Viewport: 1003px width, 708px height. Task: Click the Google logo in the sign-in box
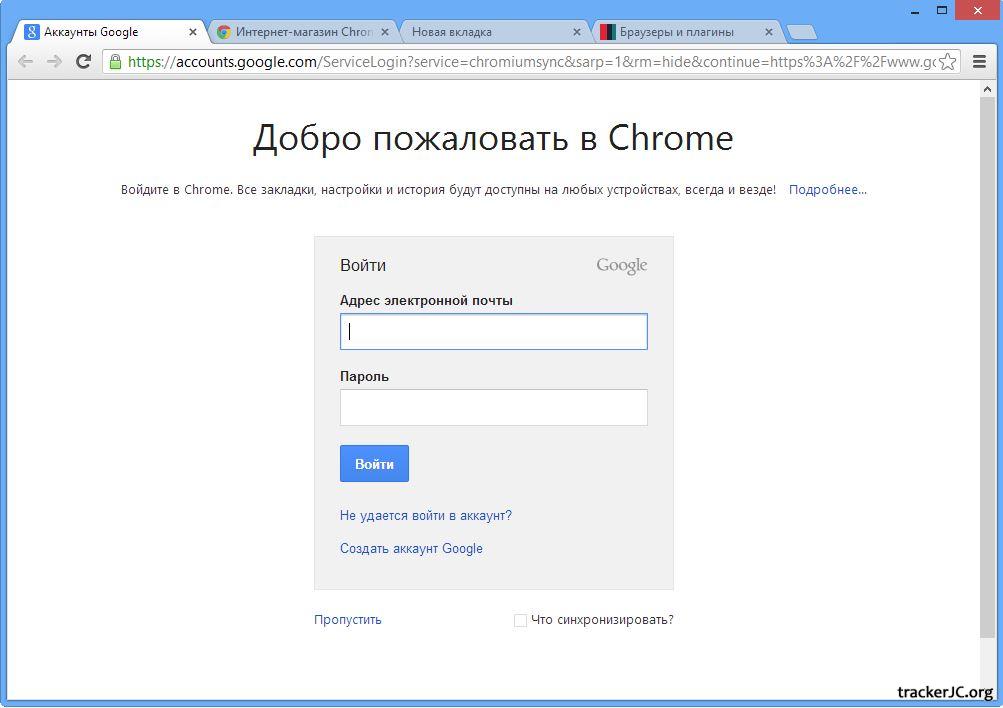tap(621, 266)
